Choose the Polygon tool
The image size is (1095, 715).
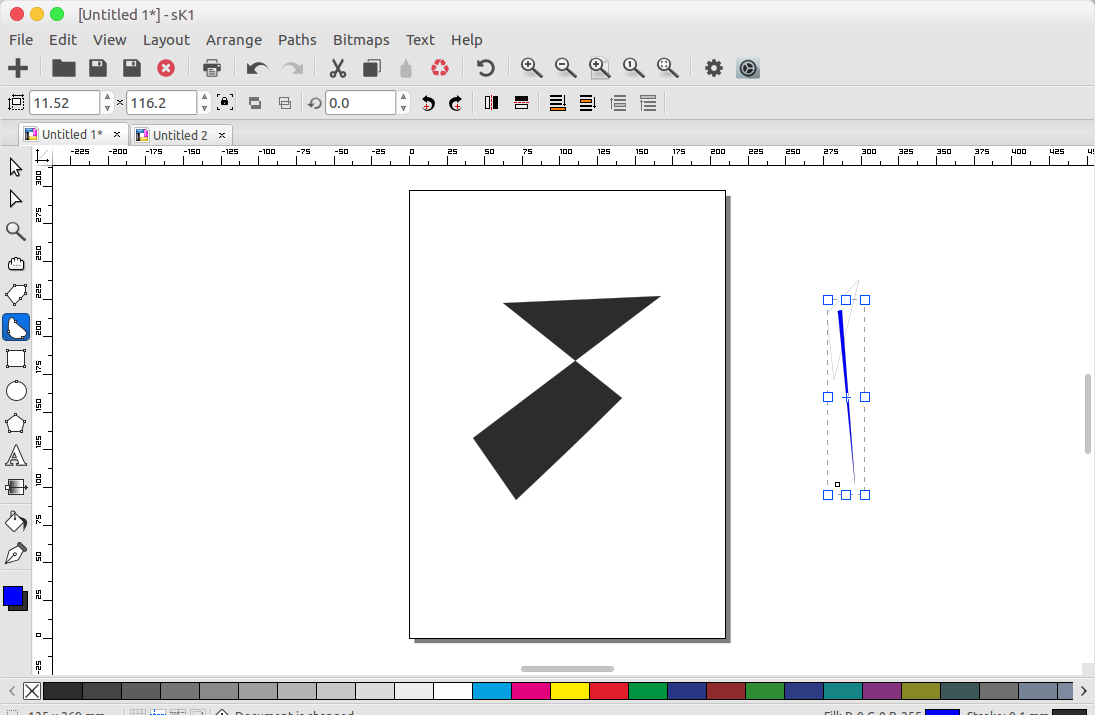15,422
